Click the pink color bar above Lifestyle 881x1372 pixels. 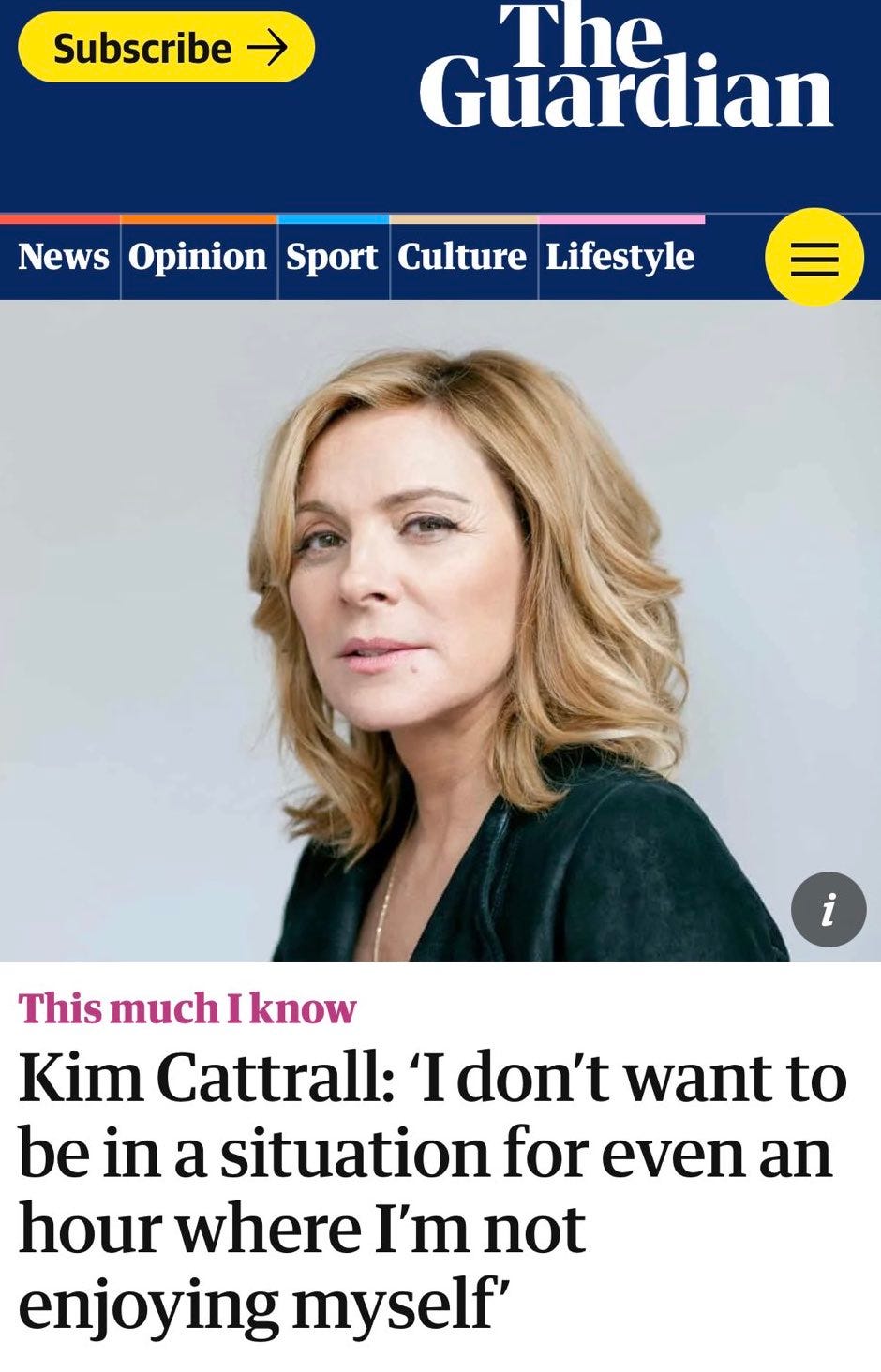point(621,219)
